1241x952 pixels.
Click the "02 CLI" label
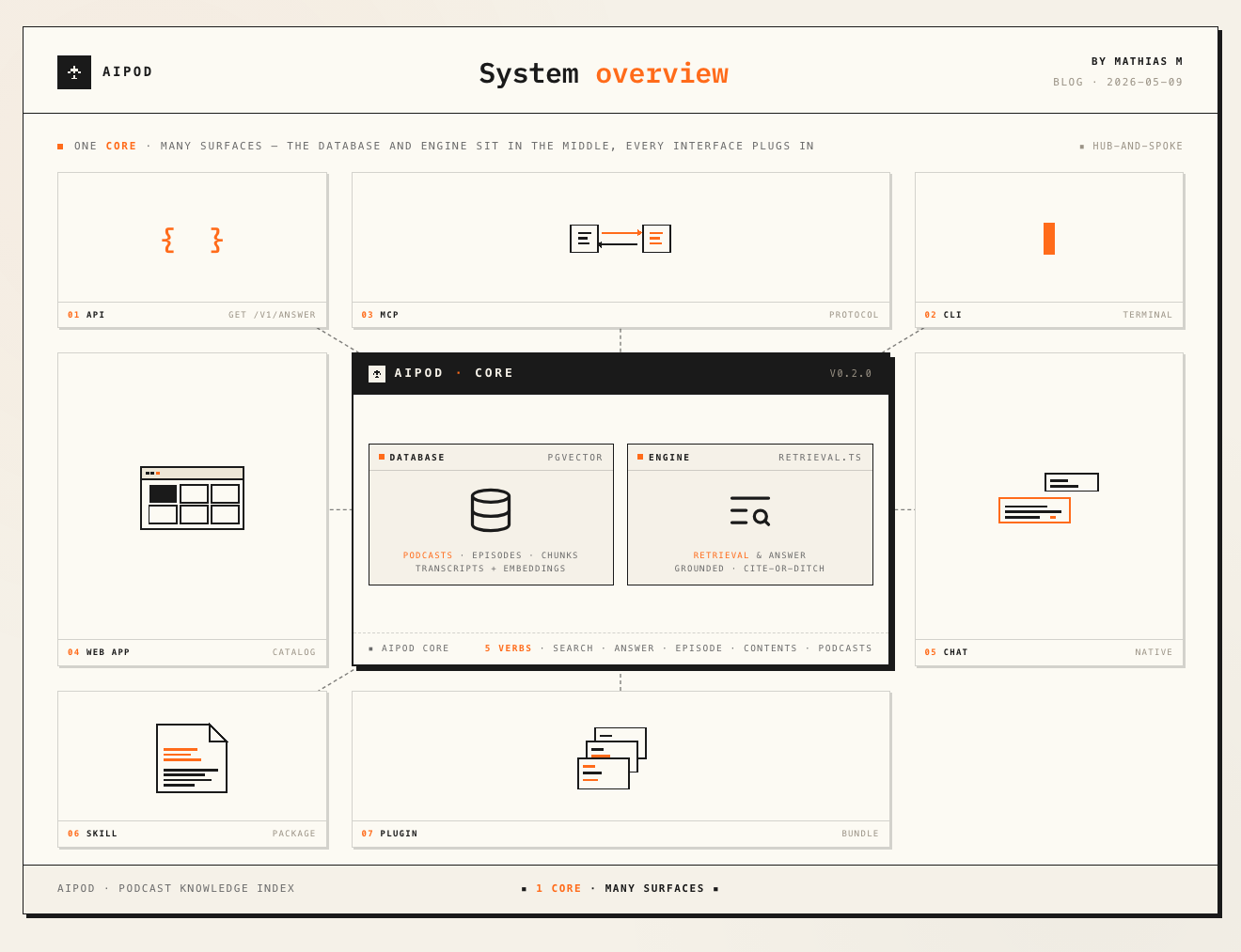click(944, 315)
